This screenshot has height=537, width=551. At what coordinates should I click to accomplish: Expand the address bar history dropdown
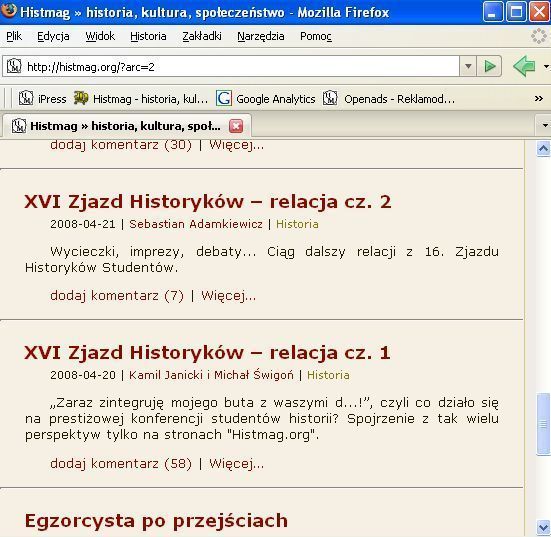pos(468,66)
